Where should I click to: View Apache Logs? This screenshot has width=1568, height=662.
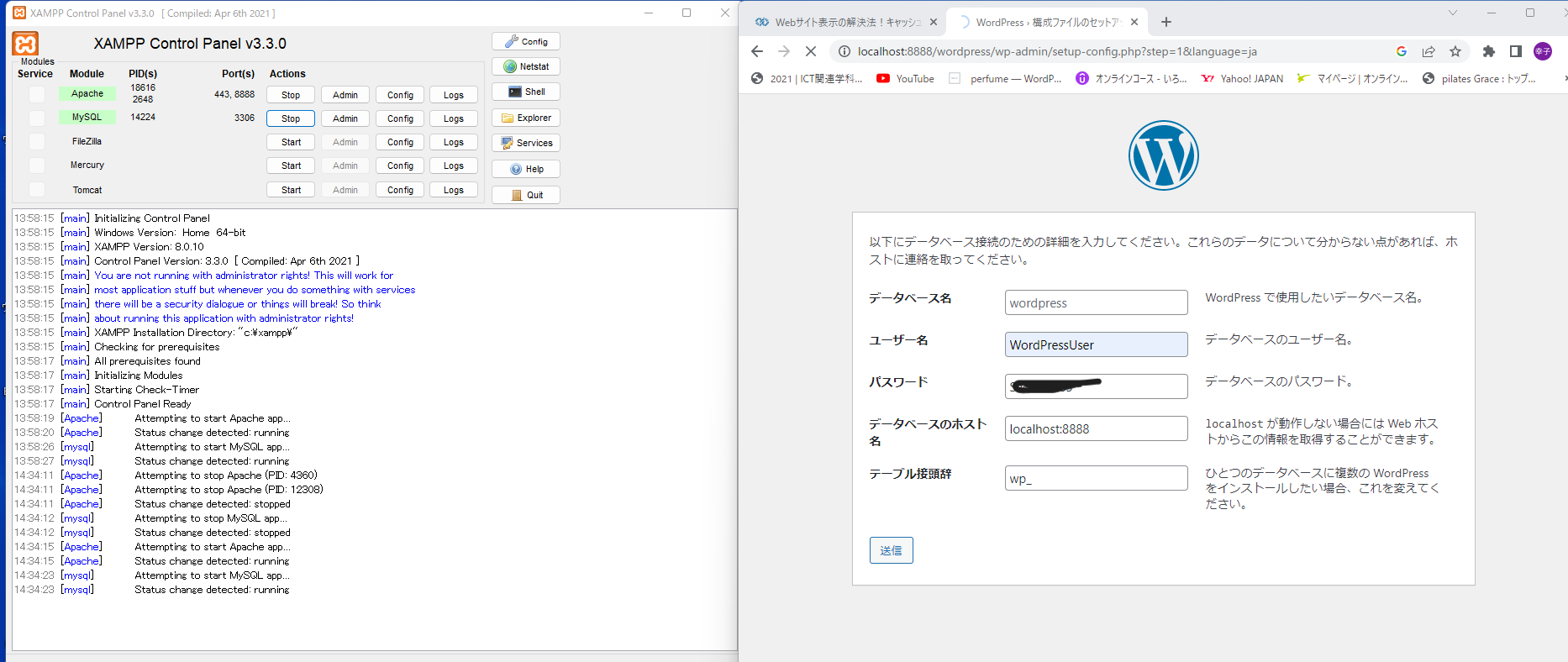point(454,95)
